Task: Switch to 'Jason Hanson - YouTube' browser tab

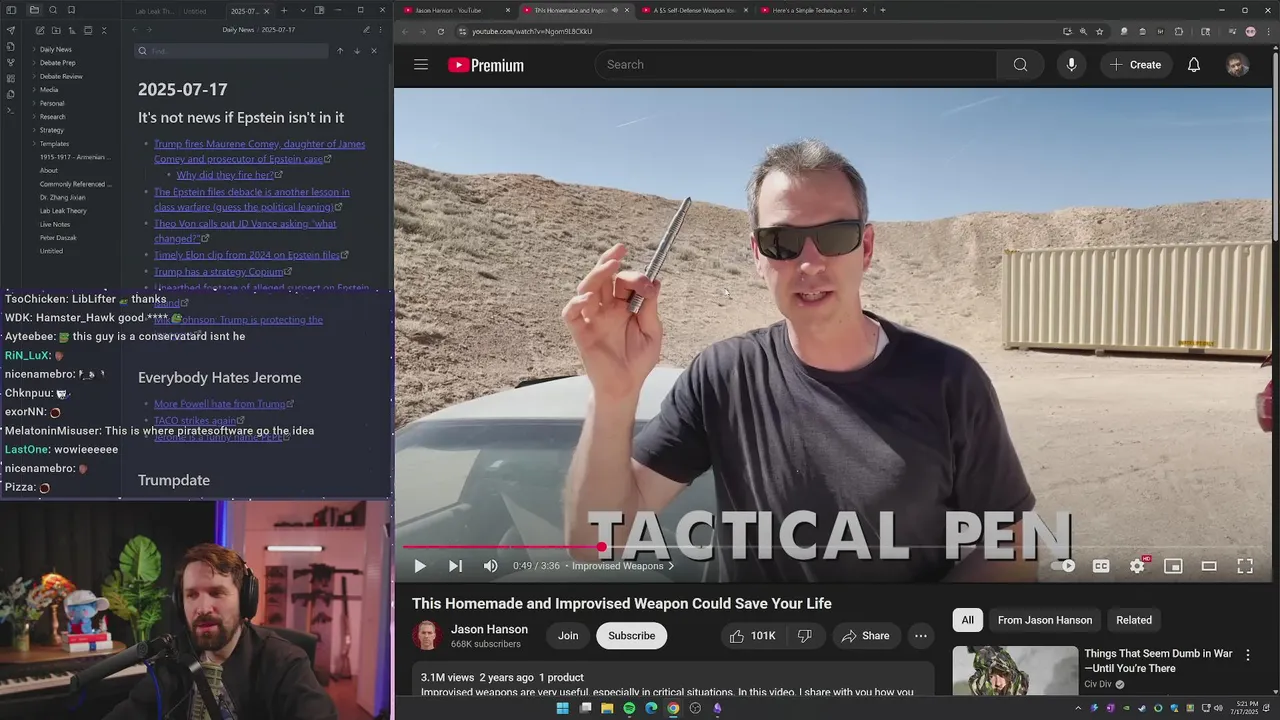Action: [457, 10]
